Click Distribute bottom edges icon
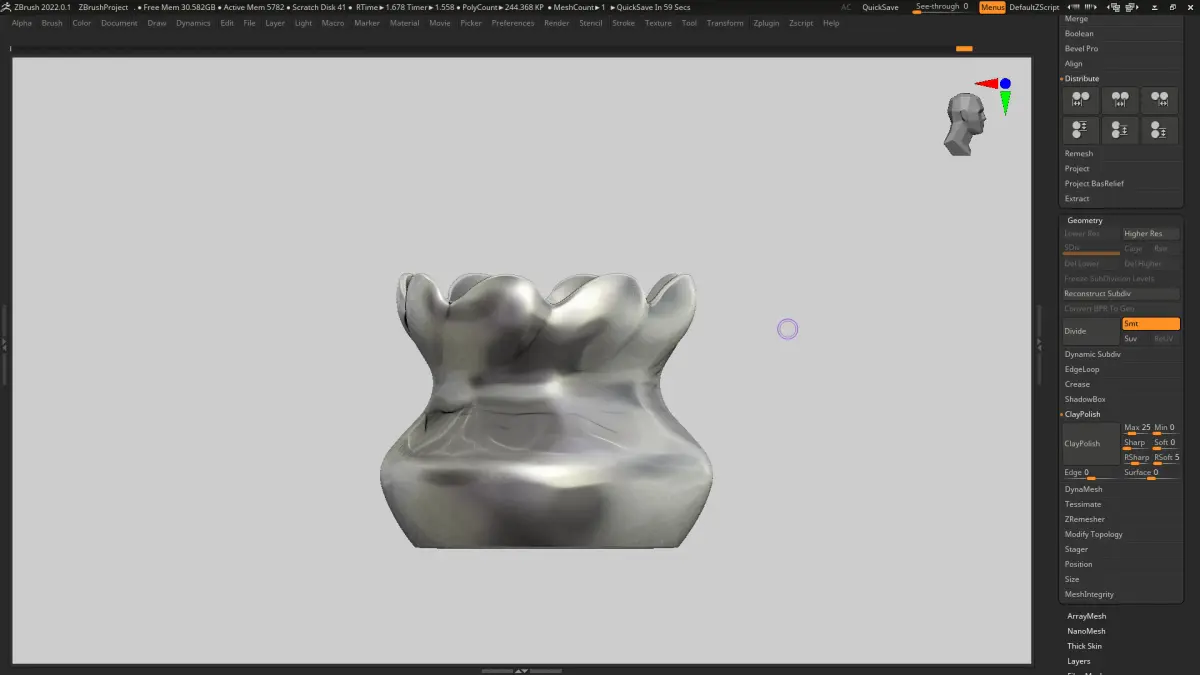 (x=1159, y=130)
